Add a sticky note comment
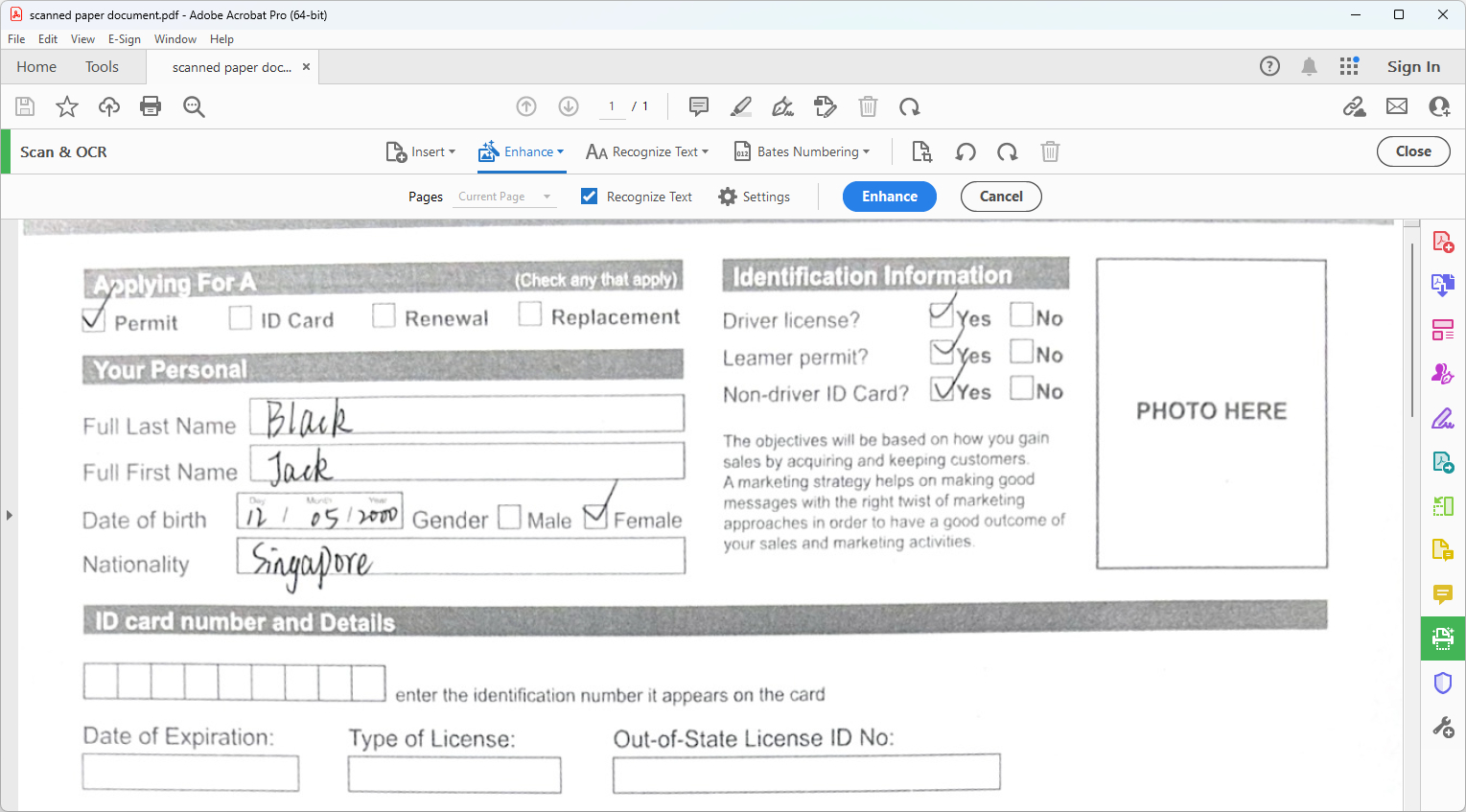 pyautogui.click(x=698, y=106)
